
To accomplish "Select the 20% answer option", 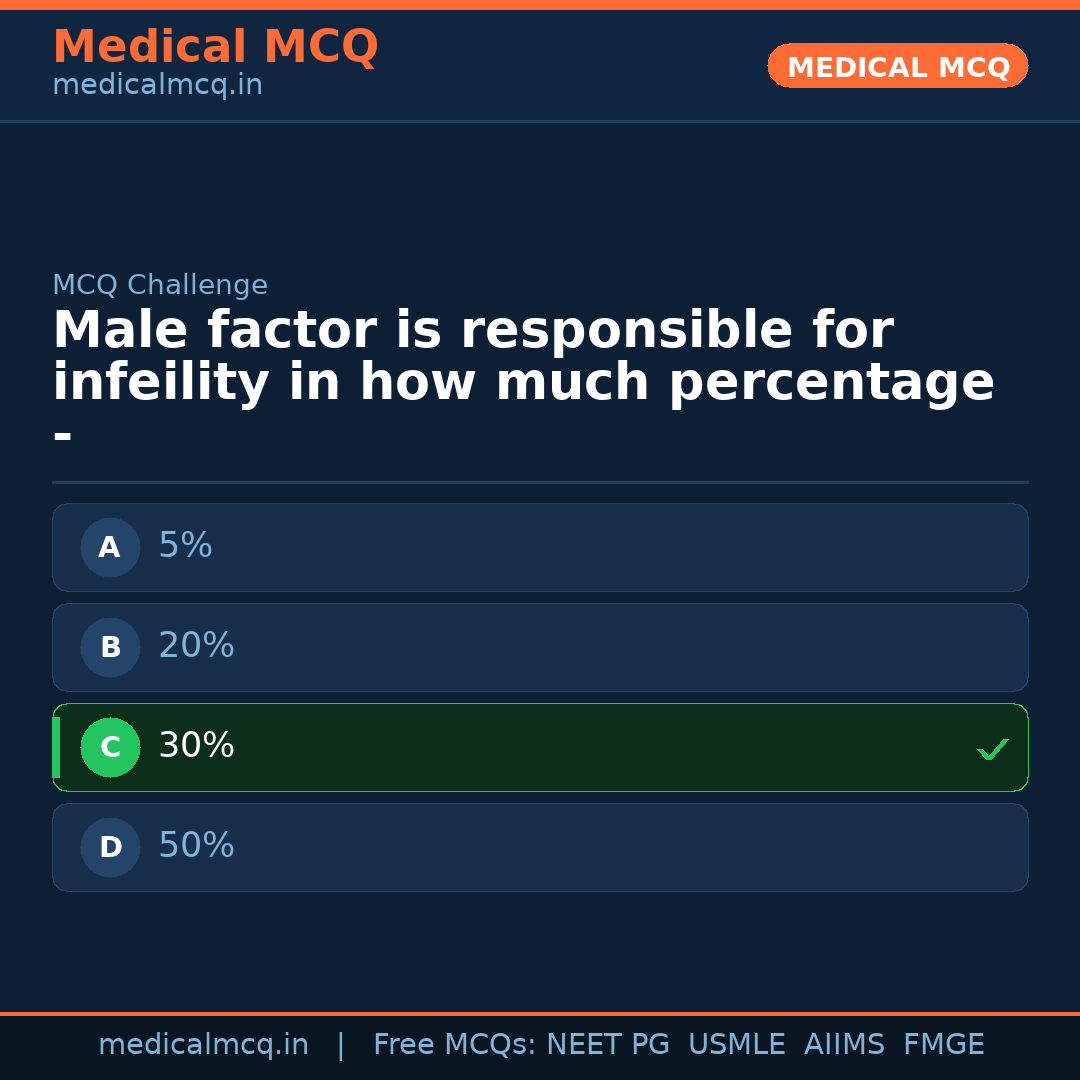I will click(540, 647).
